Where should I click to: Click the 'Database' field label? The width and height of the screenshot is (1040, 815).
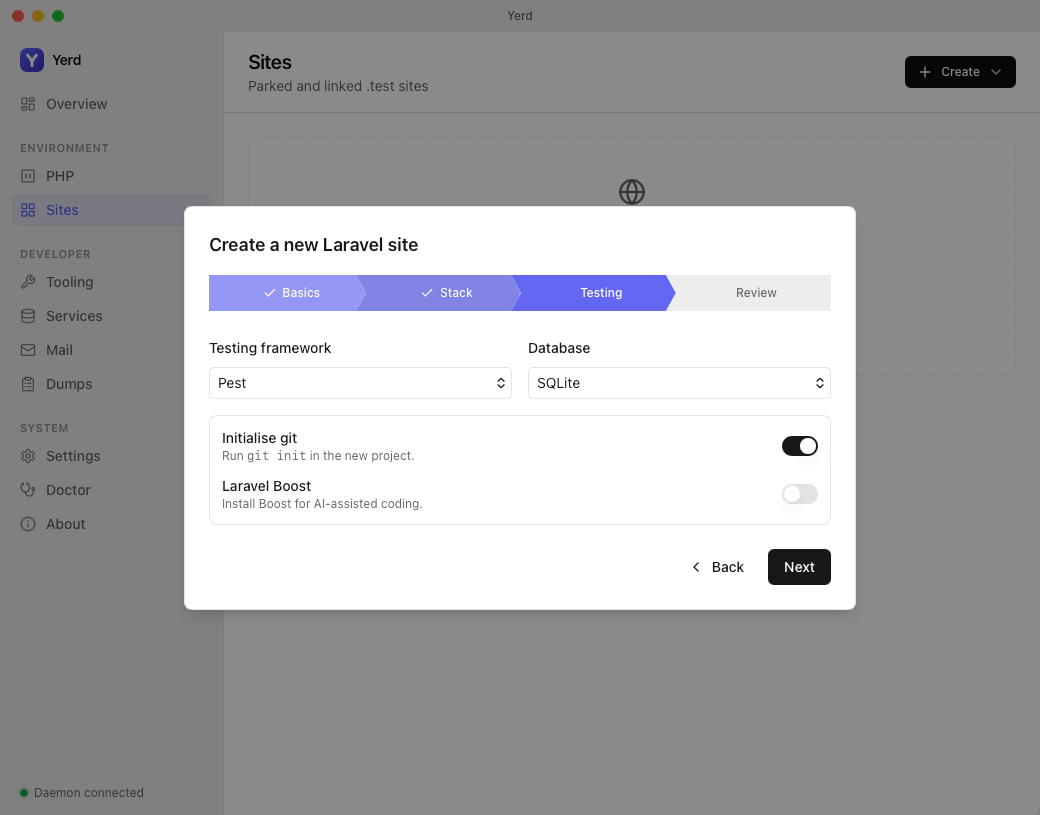tap(559, 348)
